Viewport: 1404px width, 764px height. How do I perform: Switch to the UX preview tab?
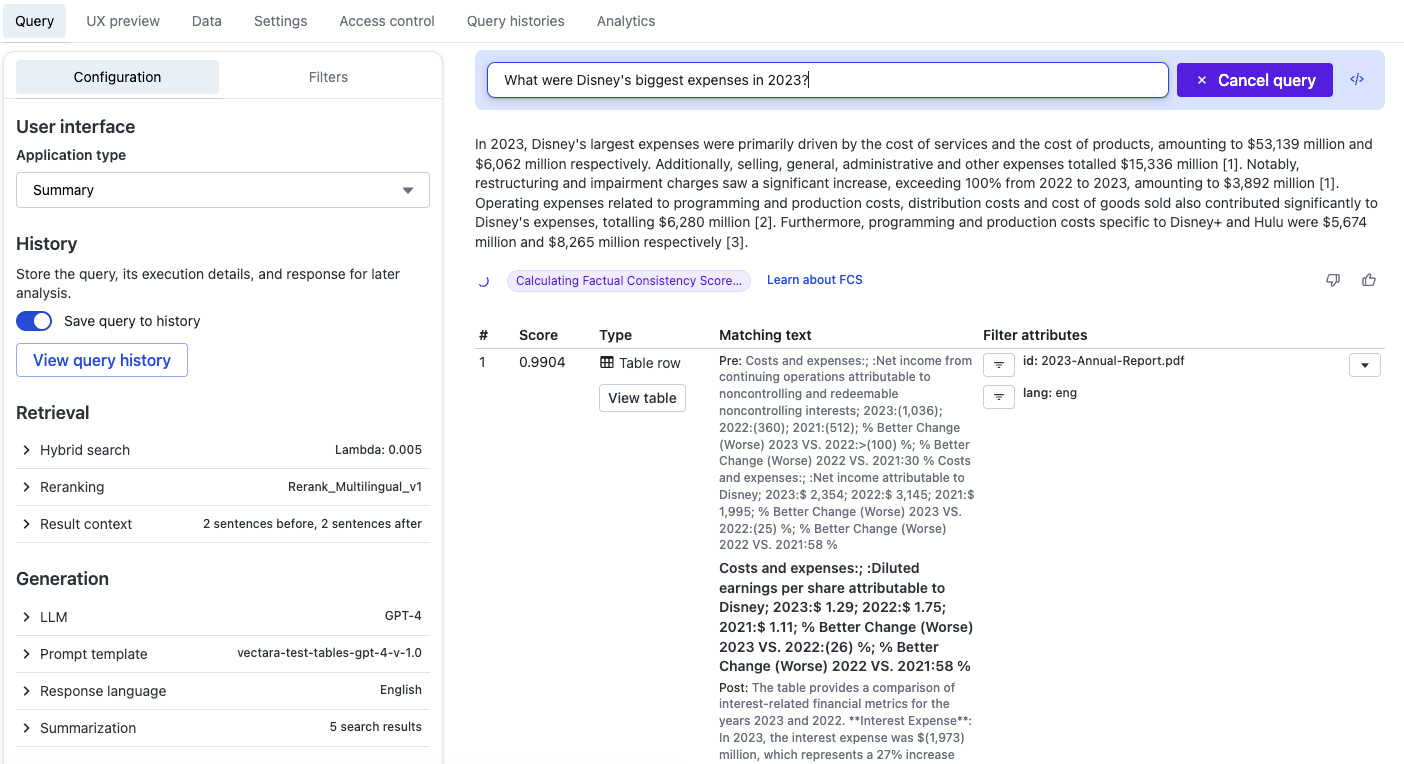point(122,21)
